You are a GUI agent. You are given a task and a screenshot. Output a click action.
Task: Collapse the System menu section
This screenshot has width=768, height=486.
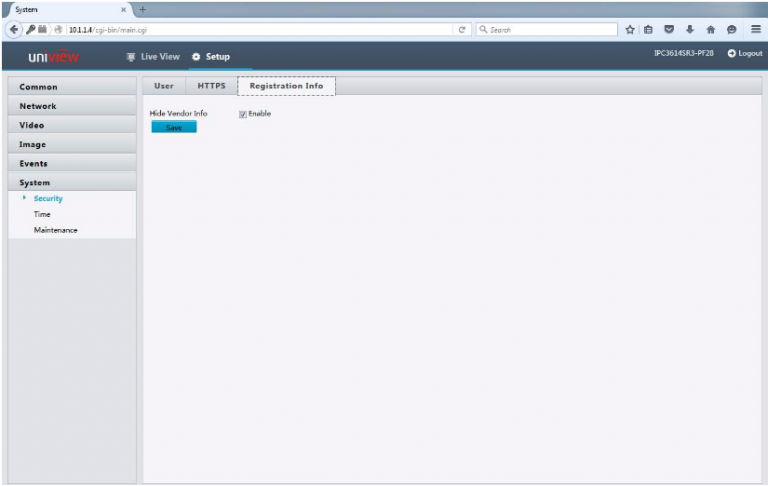coord(72,182)
